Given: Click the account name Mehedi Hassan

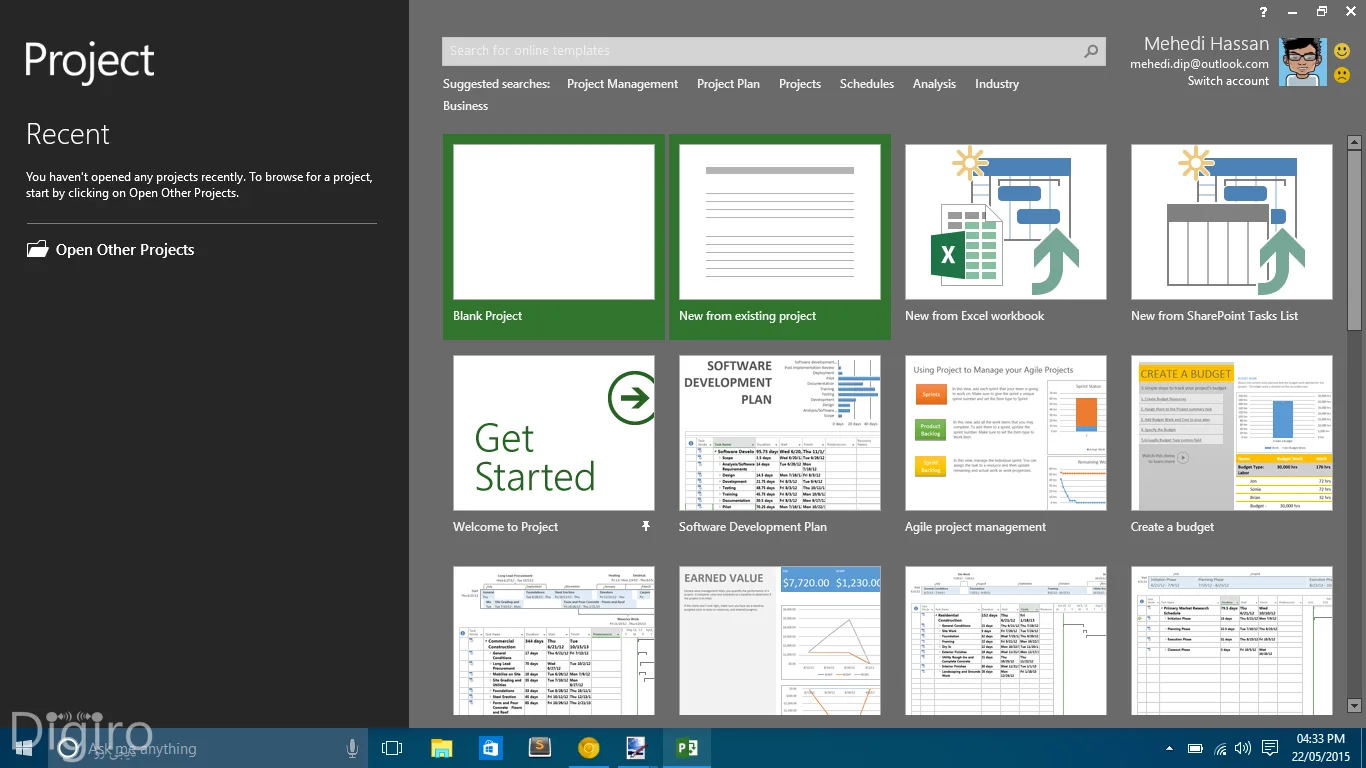Looking at the screenshot, I should [1206, 44].
